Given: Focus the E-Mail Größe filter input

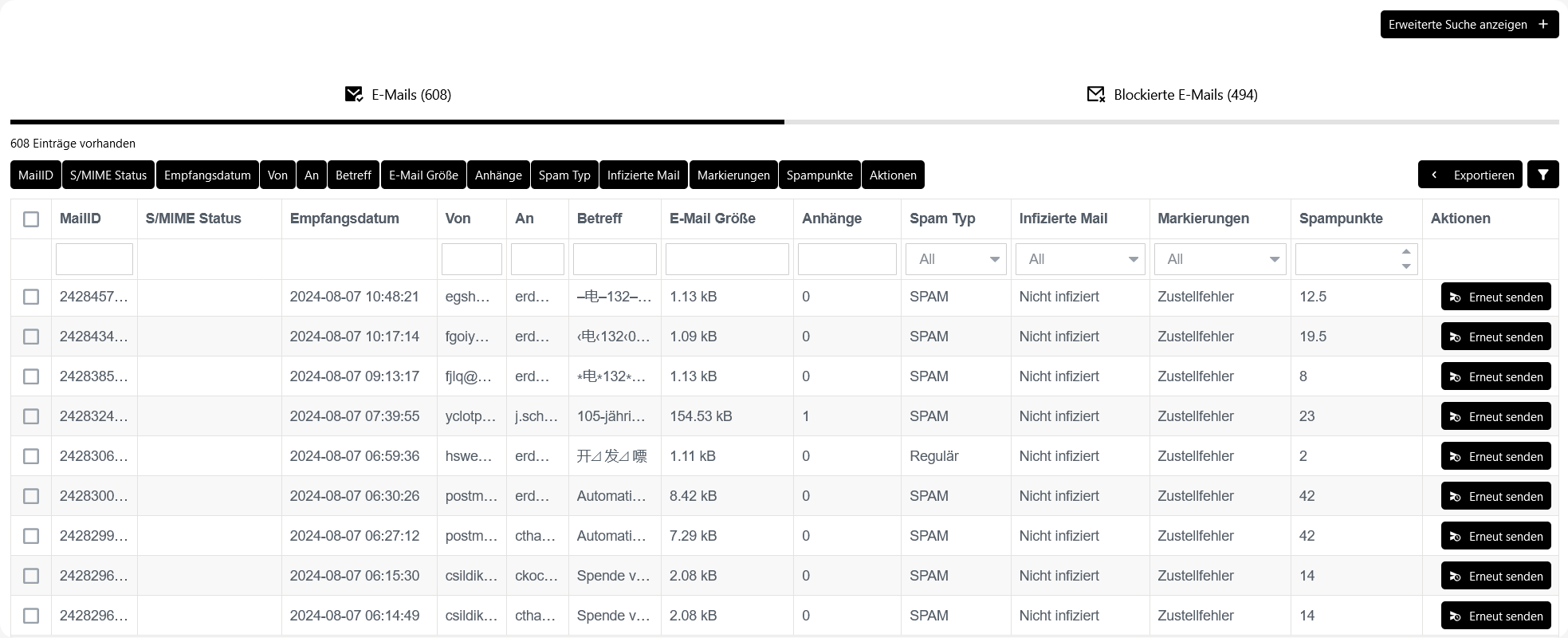Looking at the screenshot, I should (727, 259).
